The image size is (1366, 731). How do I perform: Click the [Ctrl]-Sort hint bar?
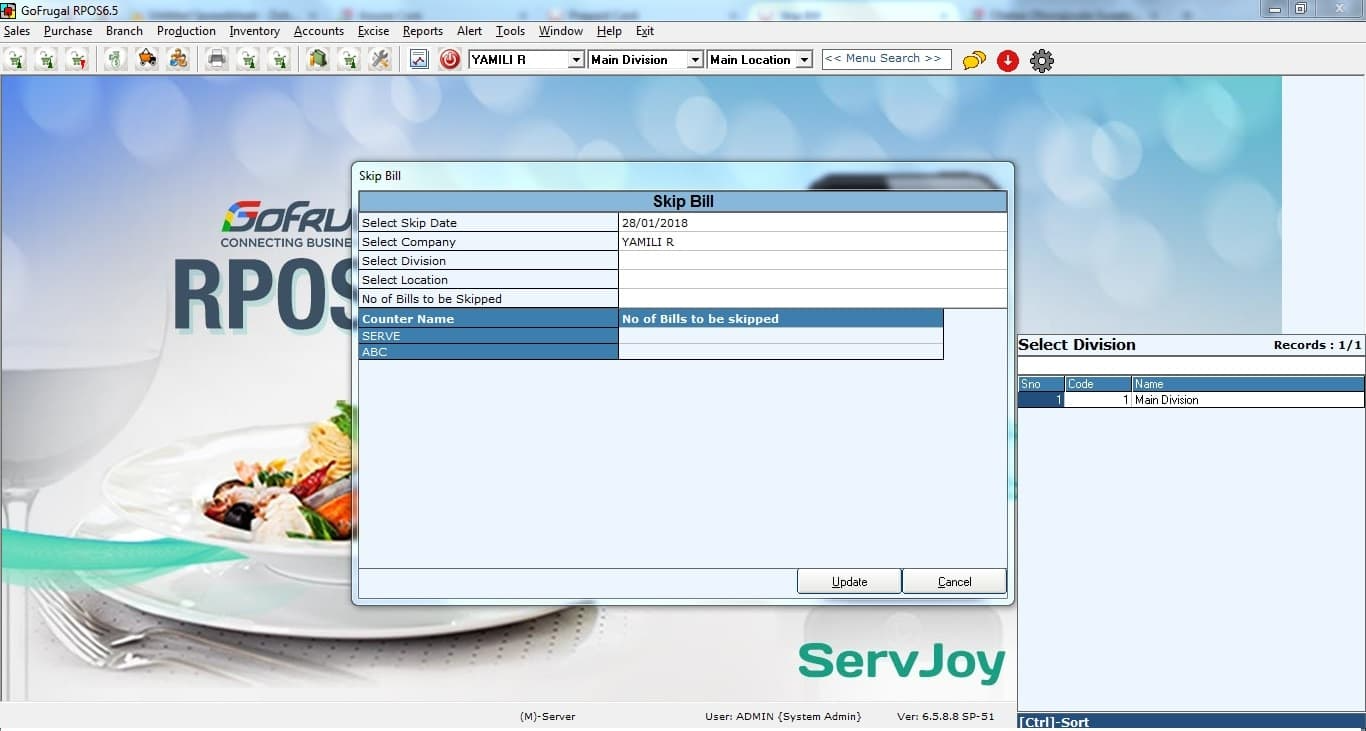1191,722
